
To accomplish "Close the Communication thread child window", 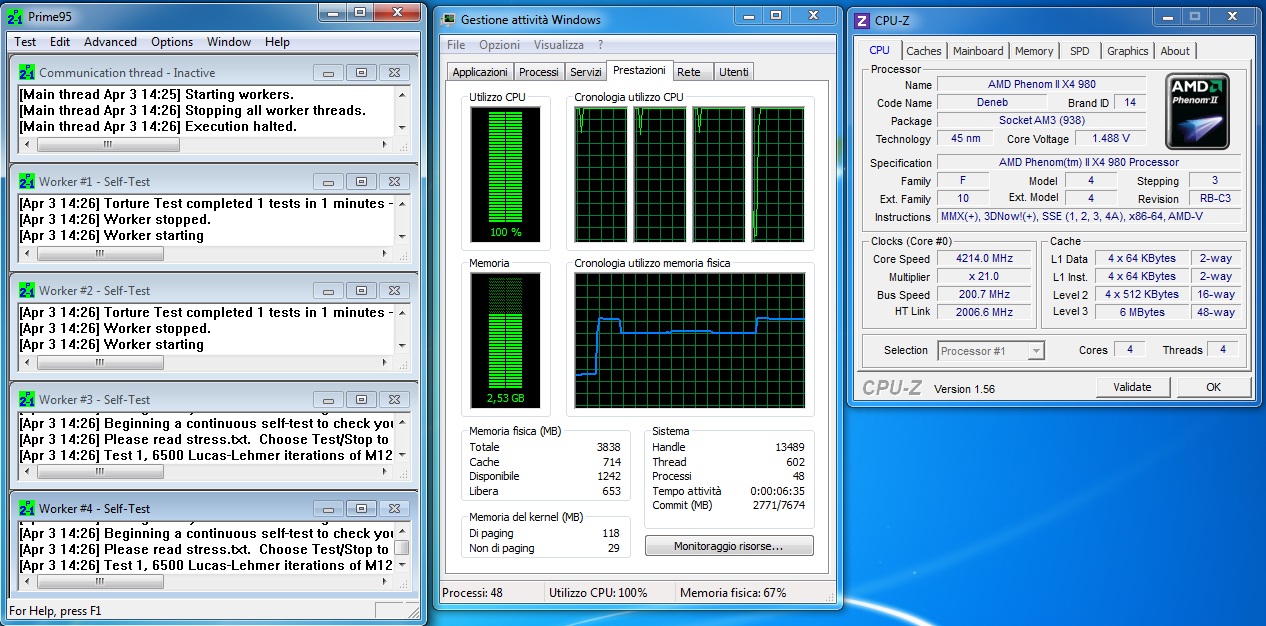I will click(395, 72).
